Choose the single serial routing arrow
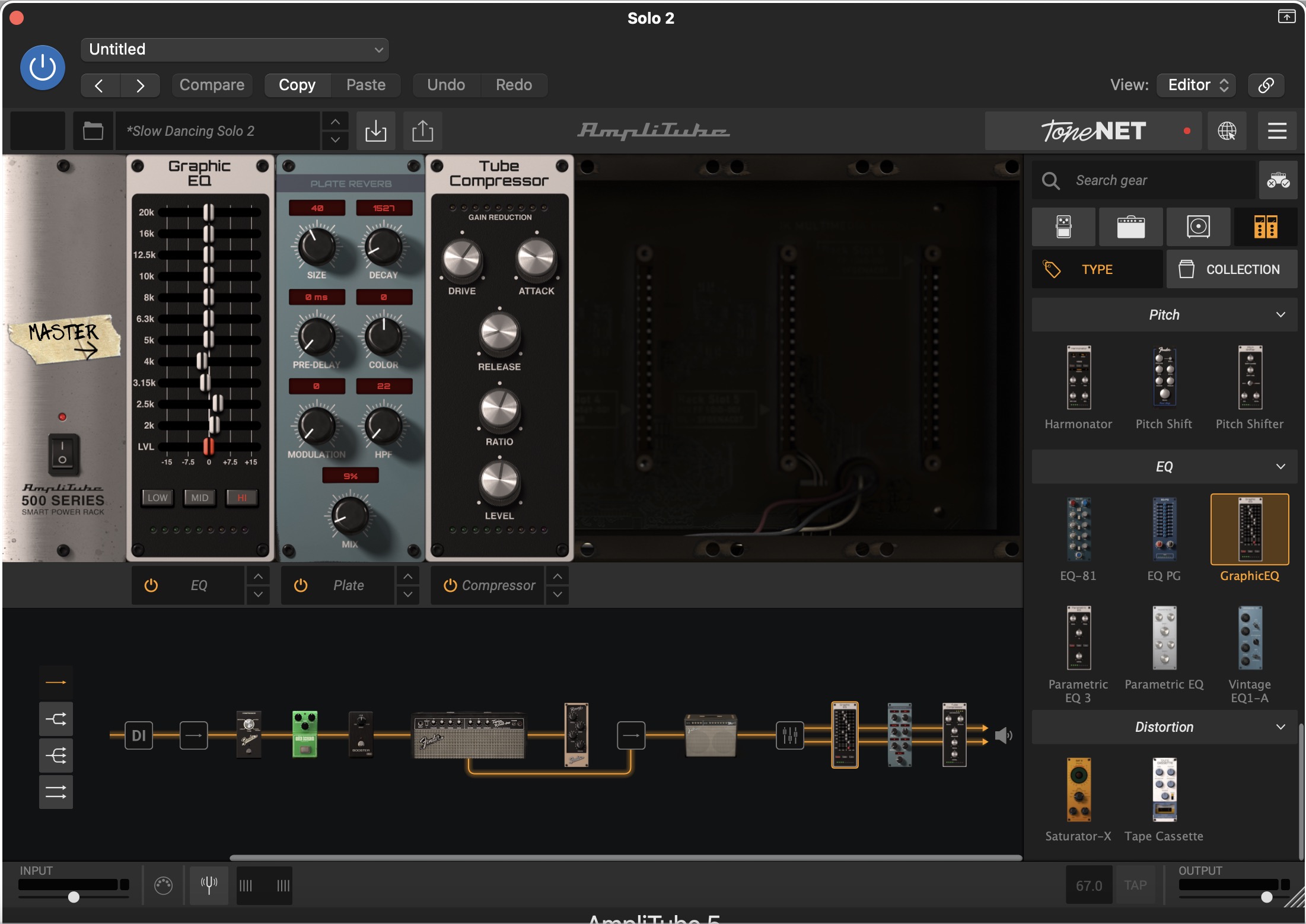1306x924 pixels. 56,683
